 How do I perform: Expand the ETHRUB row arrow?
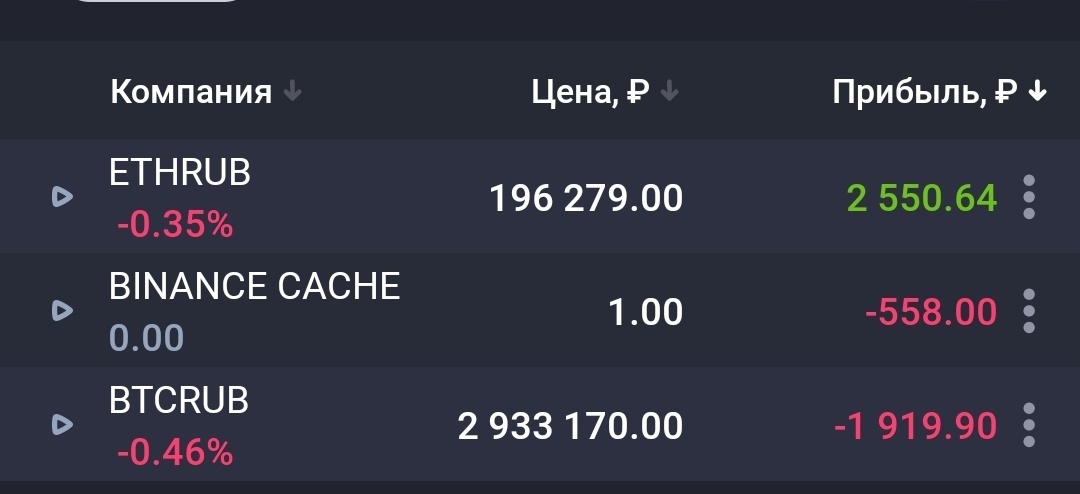(x=63, y=198)
